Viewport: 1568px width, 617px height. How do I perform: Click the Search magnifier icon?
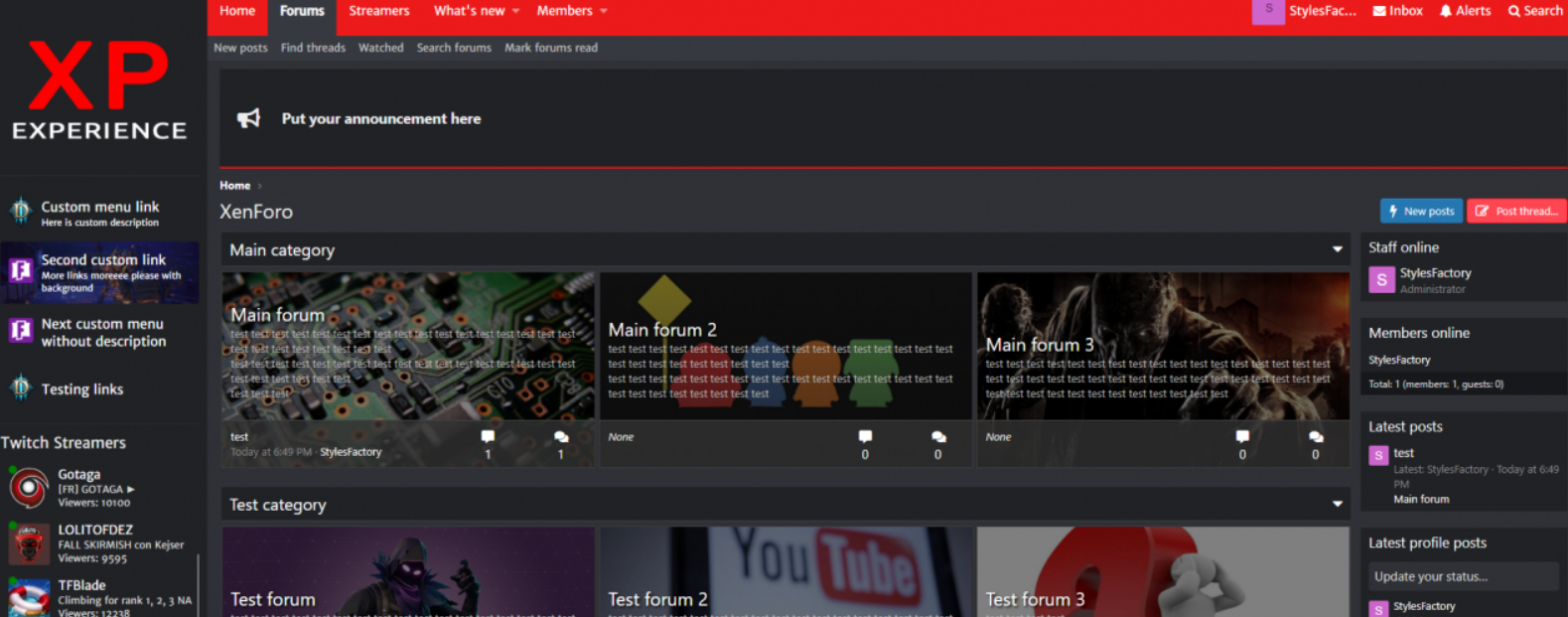1514,11
